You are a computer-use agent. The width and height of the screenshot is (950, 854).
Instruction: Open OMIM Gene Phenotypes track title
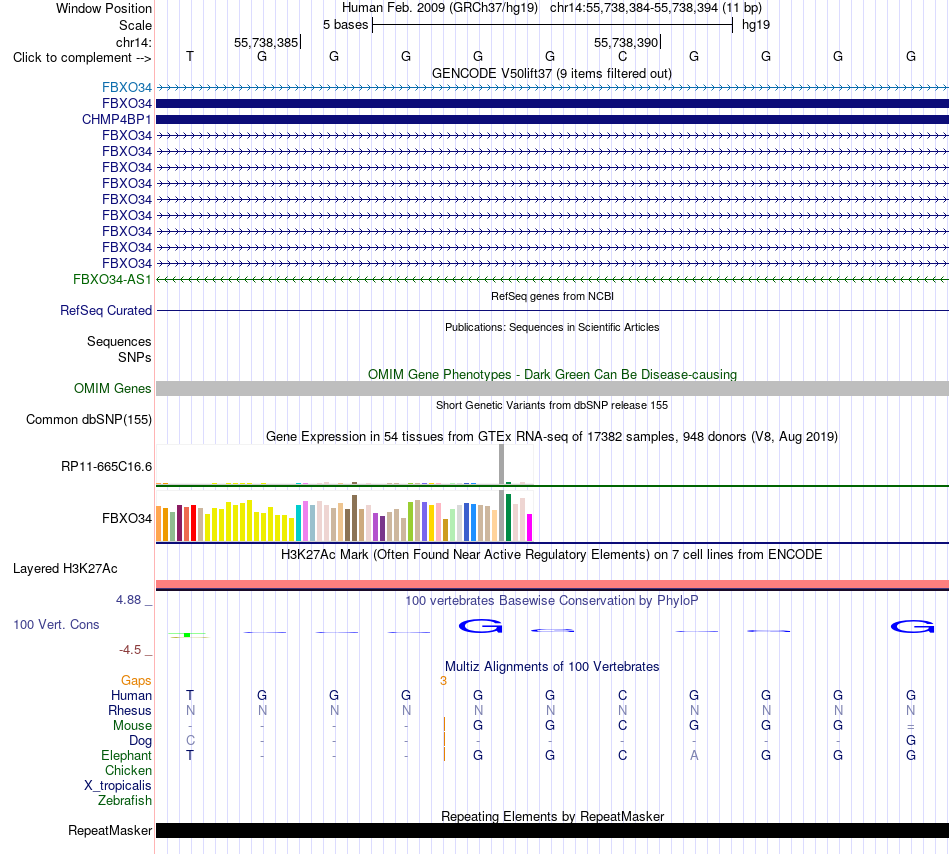pos(552,374)
